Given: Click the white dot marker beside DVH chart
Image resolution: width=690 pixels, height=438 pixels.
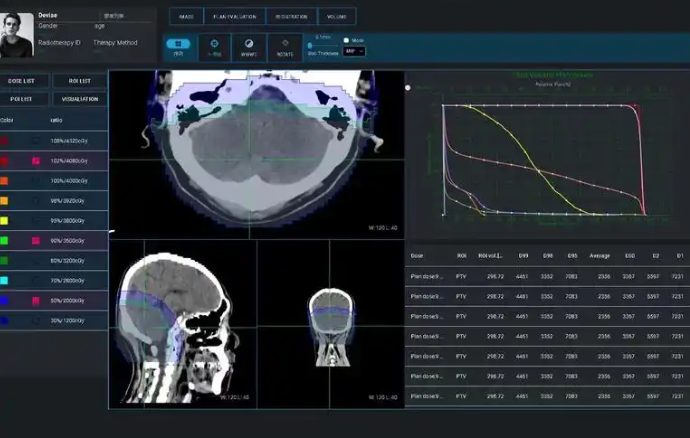Looking at the screenshot, I should click(x=408, y=88).
